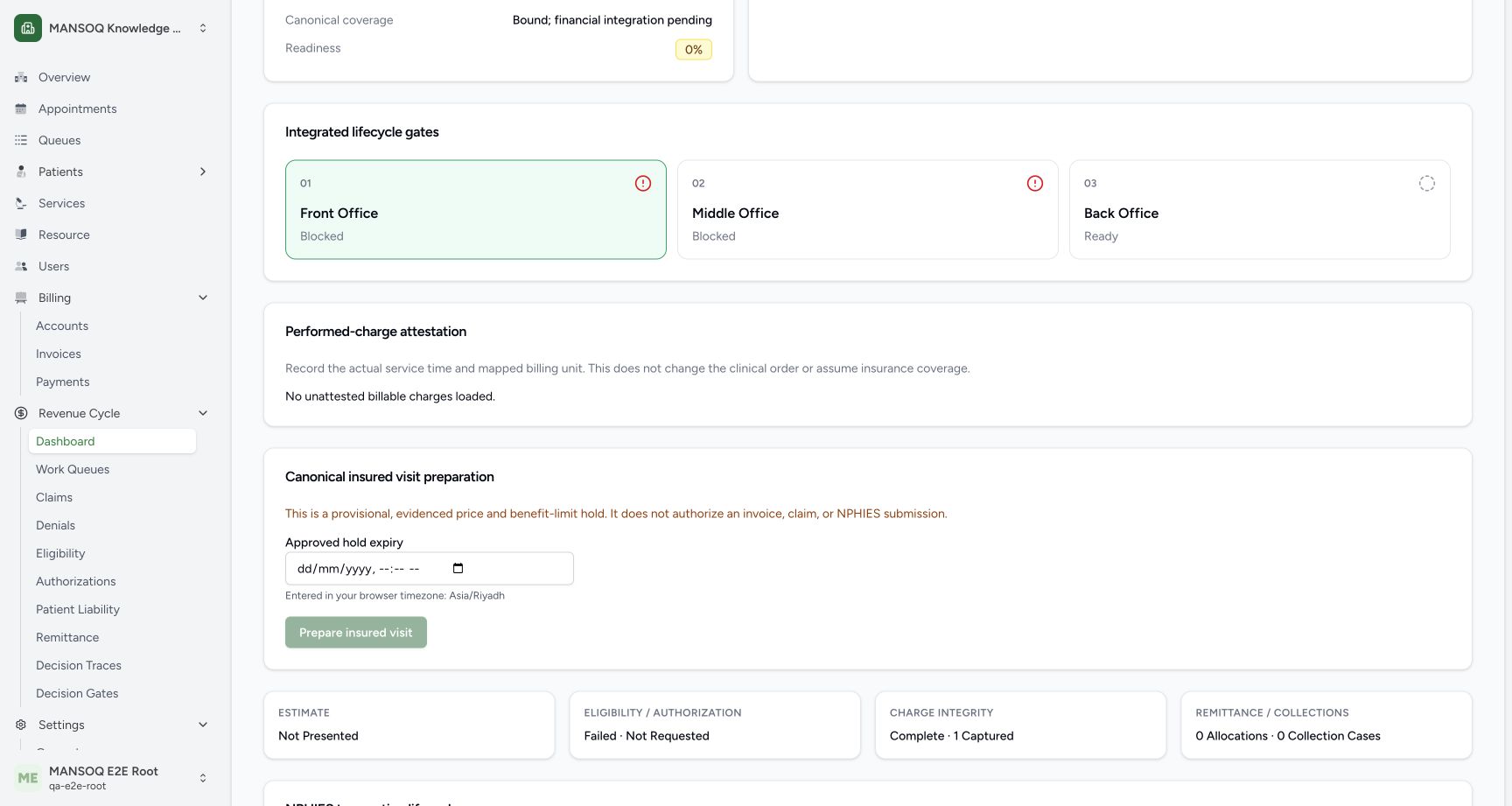
Task: Toggle the Settings section chevron
Action: (x=203, y=725)
